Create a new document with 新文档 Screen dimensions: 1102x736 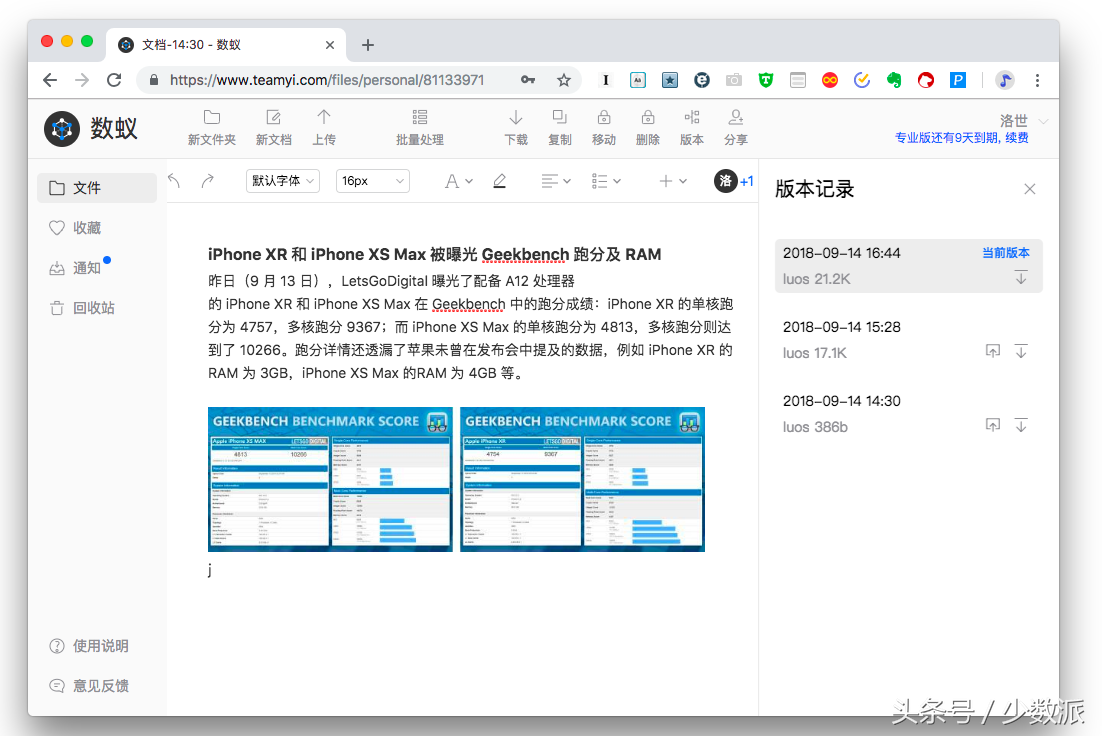coord(273,127)
